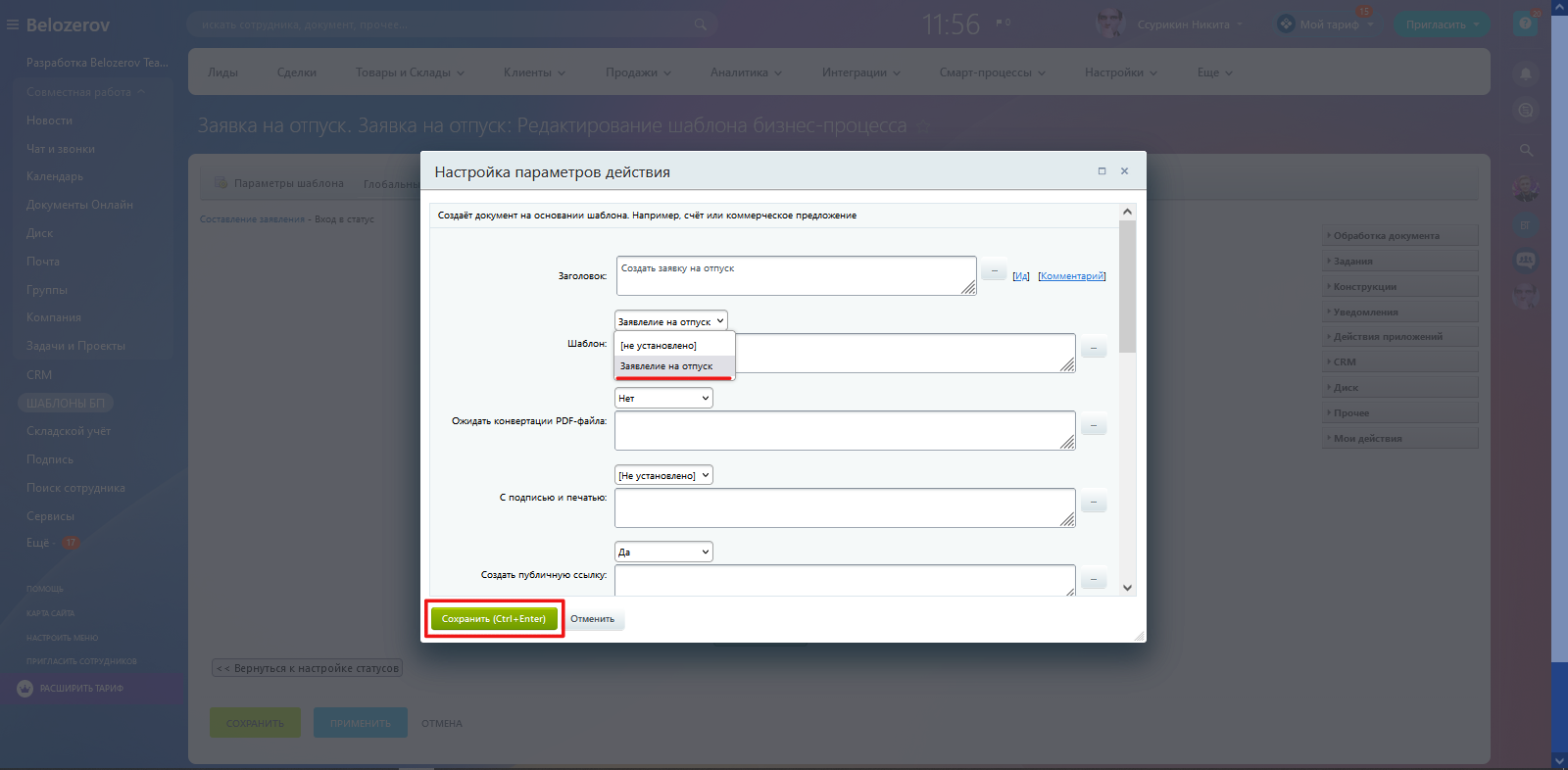Click the insert-value button beside PDF conversion field
The image size is (1568, 770).
[x=1094, y=425]
